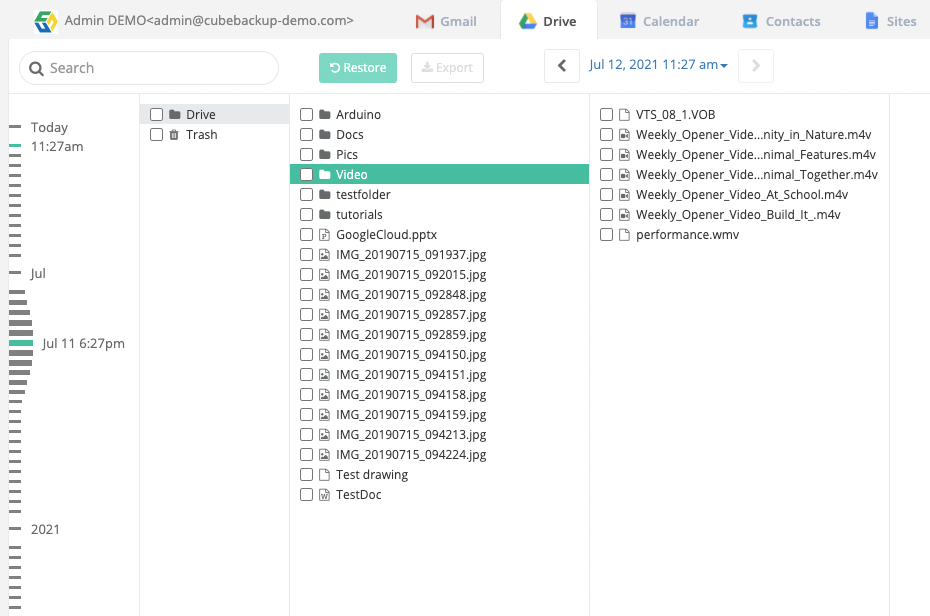Check the Trash checkbox
The height and width of the screenshot is (616, 930).
tap(157, 135)
